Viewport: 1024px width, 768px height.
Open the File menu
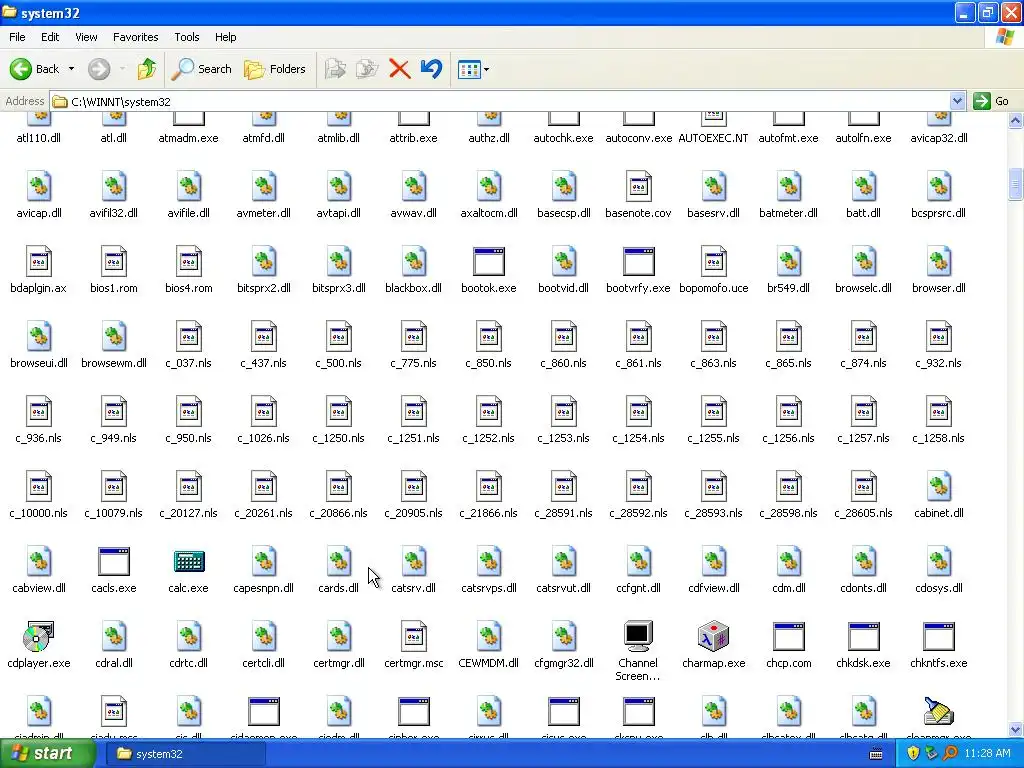coord(17,37)
